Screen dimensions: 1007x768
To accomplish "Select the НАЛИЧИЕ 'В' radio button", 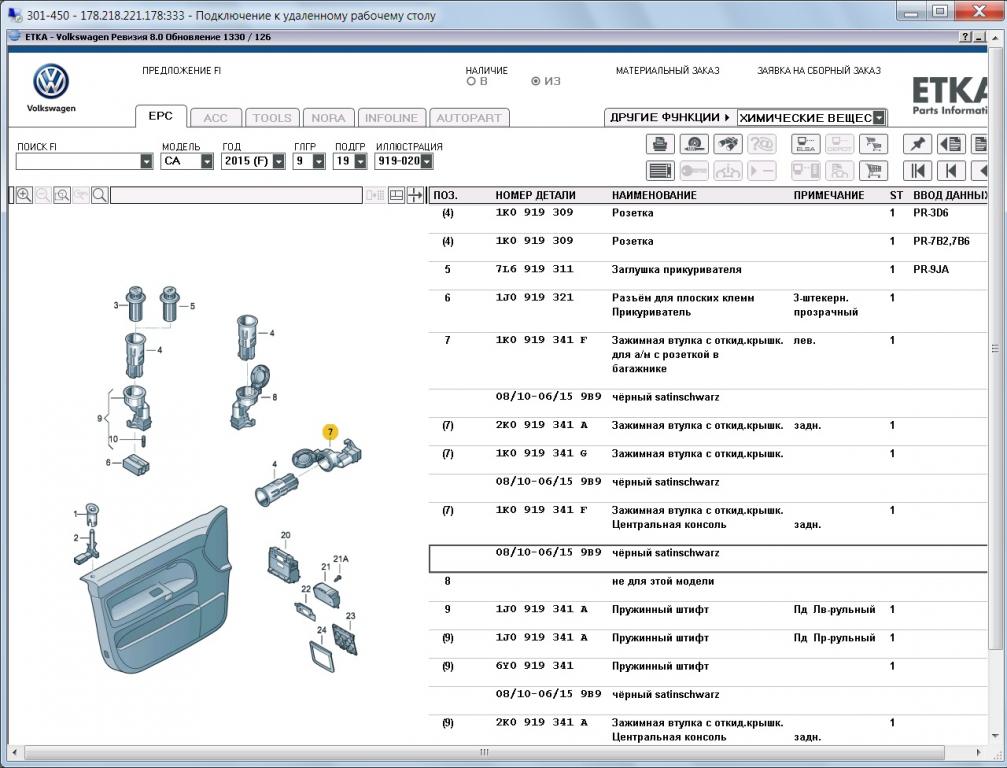I will [471, 82].
